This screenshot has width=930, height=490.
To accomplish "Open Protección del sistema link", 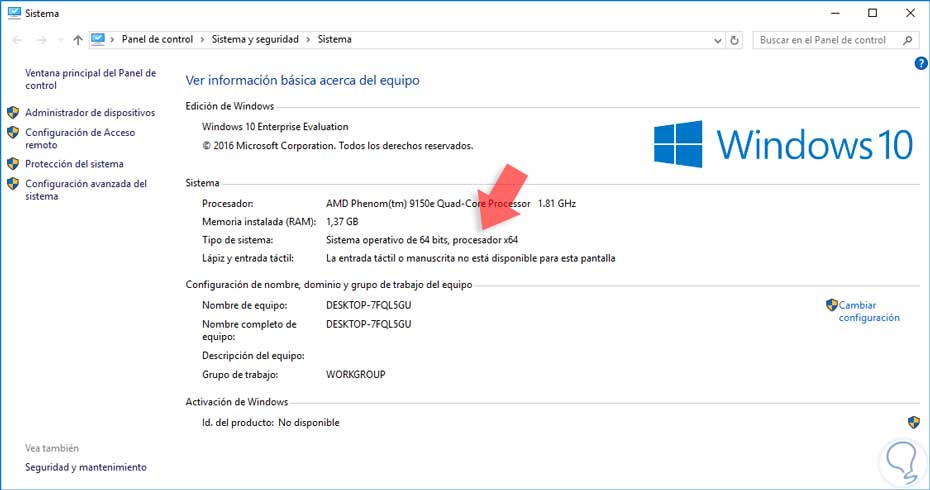I will coord(74,164).
